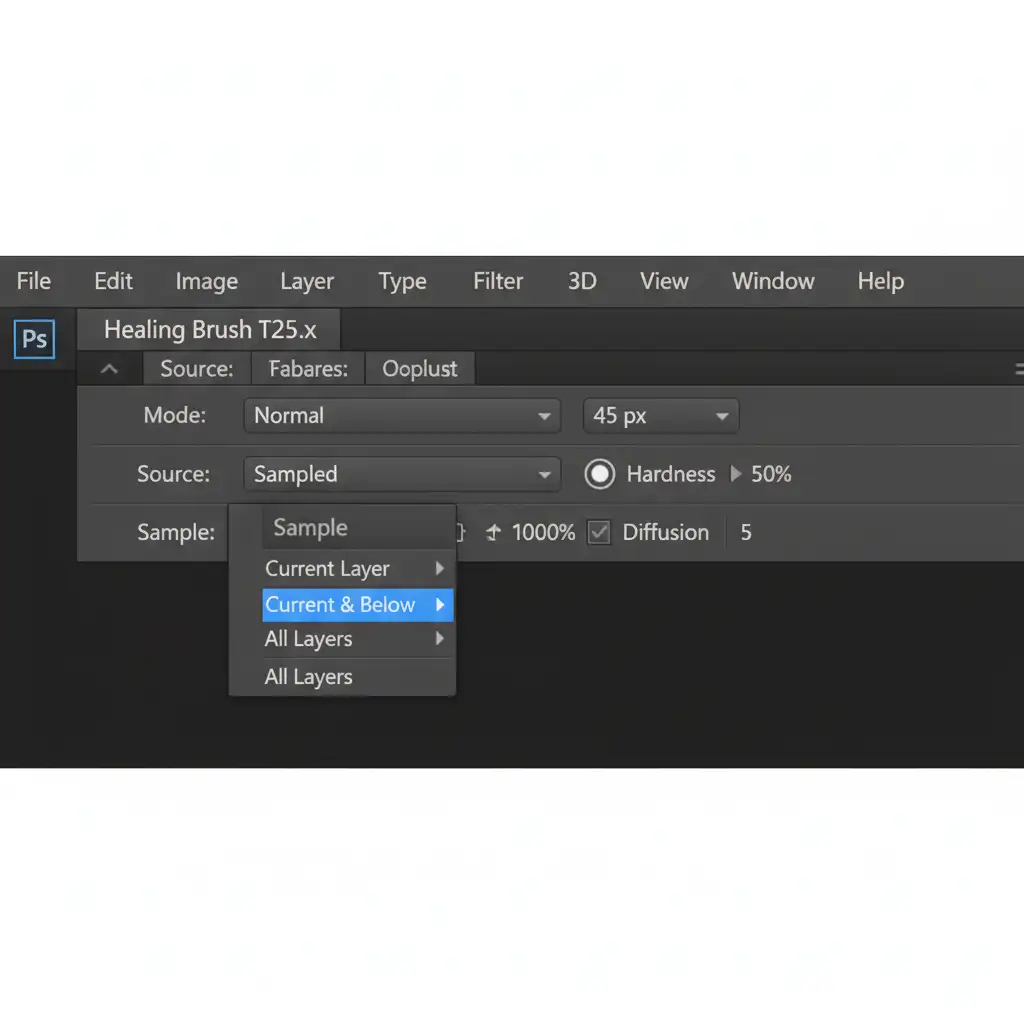Screen dimensions: 1024x1024
Task: Select the Hardness radio button
Action: (599, 474)
